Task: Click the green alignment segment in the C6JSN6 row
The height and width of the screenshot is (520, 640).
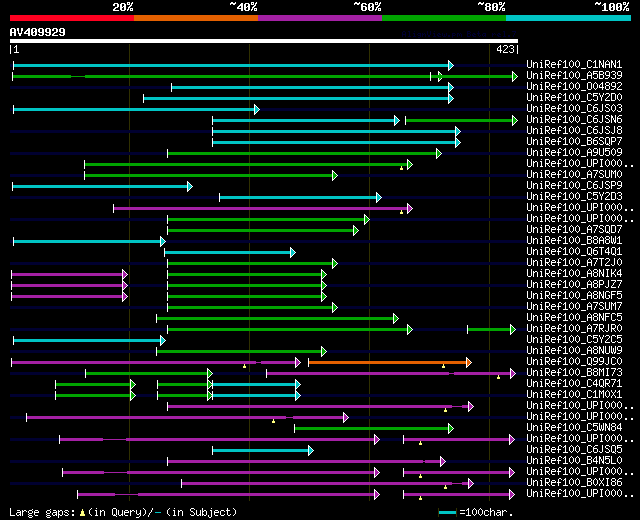Action: pyautogui.click(x=461, y=120)
